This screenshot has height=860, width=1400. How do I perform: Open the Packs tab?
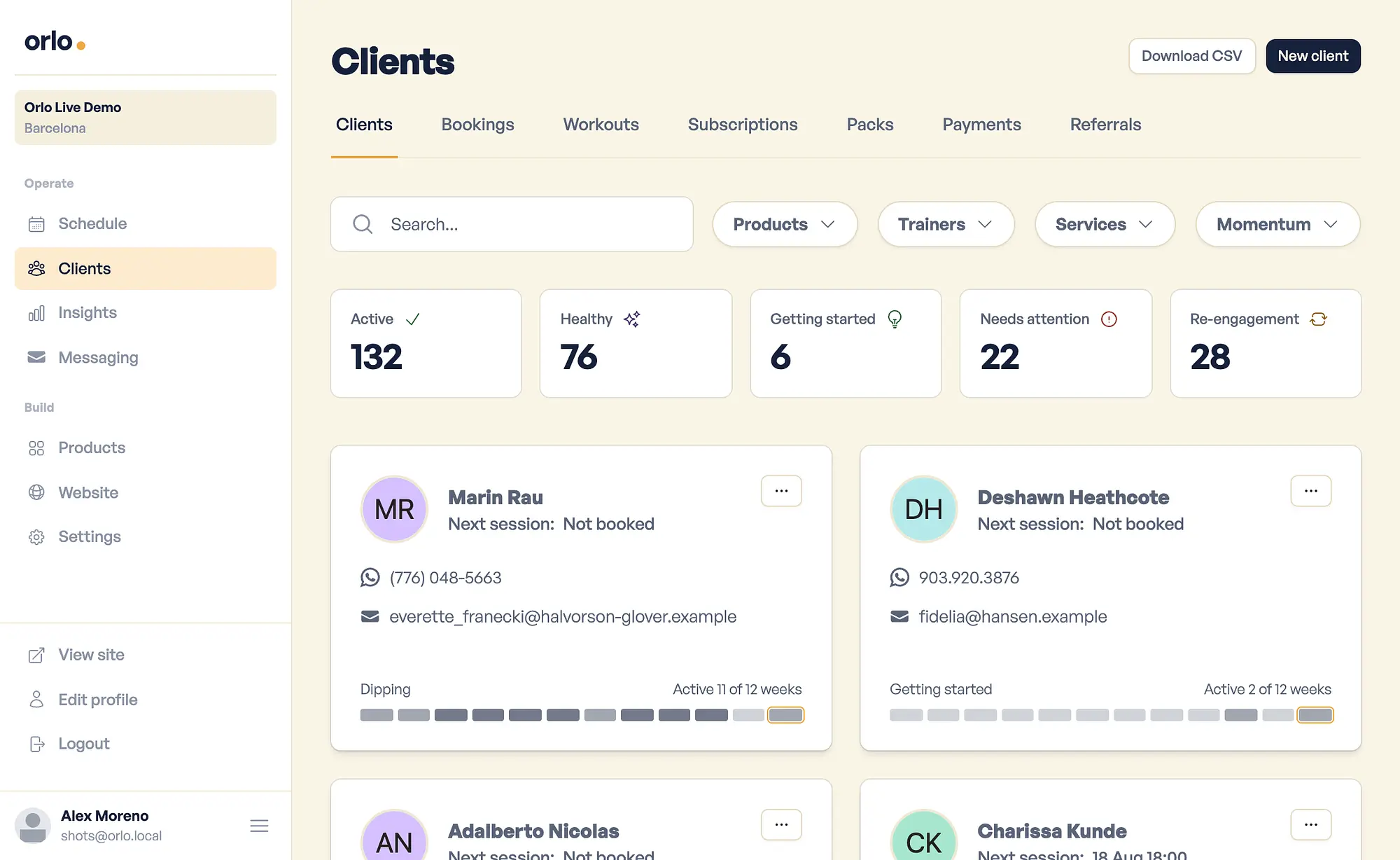pyautogui.click(x=870, y=125)
